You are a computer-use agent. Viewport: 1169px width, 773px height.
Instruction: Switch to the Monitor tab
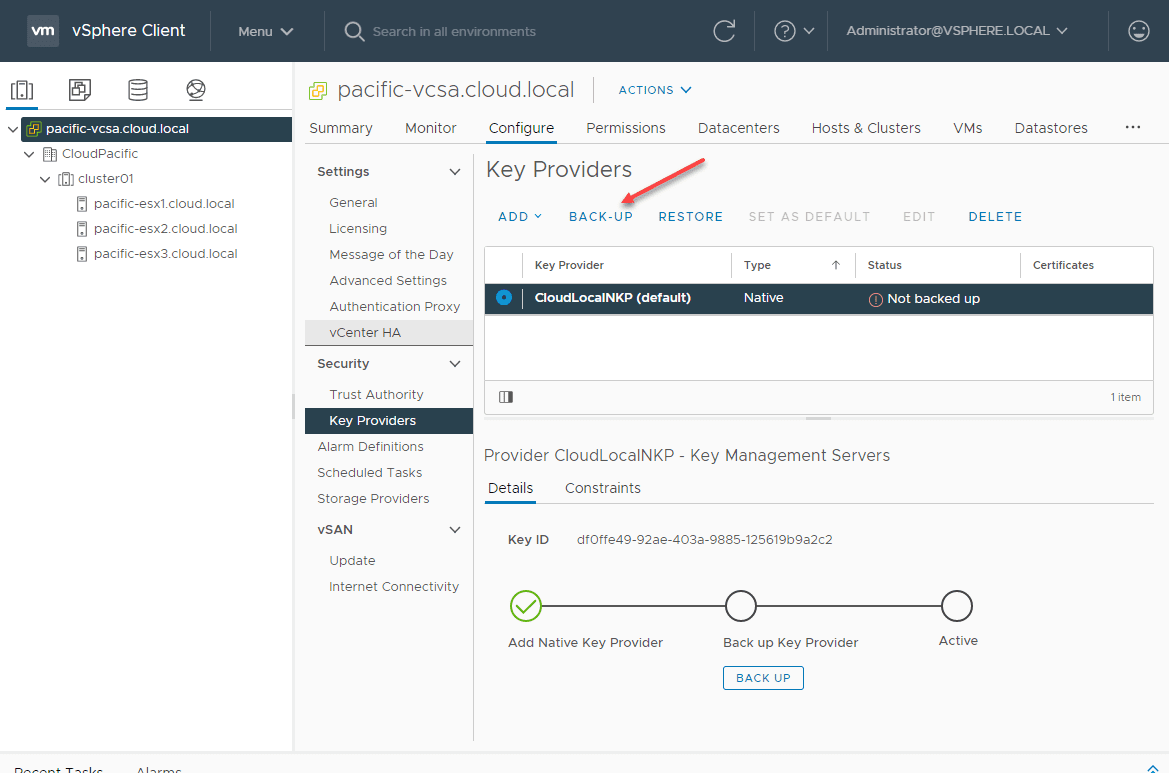pos(430,128)
